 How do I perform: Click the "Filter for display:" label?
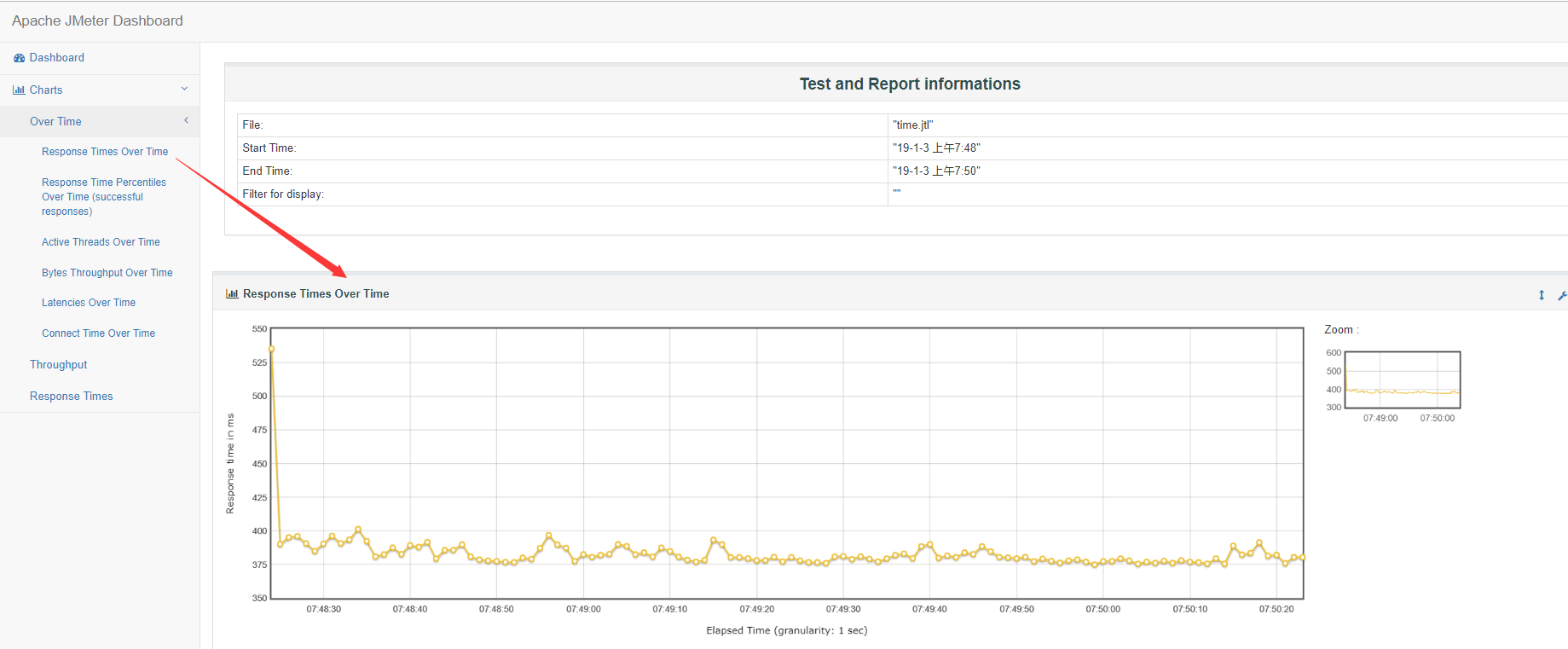(283, 194)
